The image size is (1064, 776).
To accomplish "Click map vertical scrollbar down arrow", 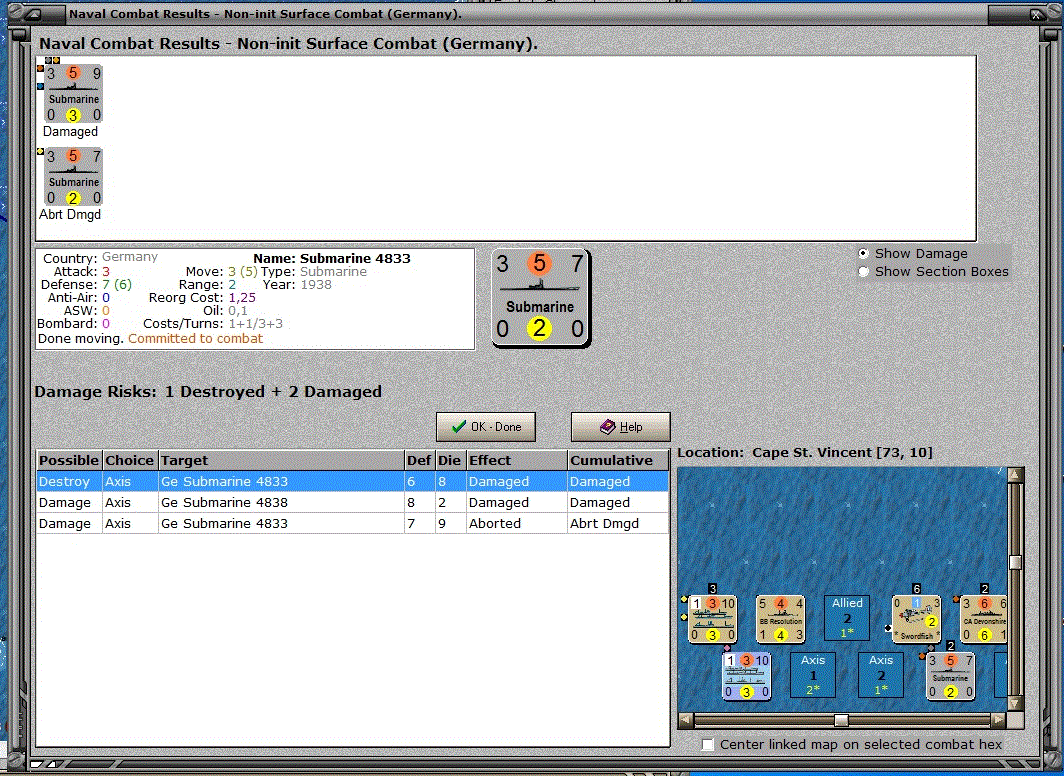I will click(1015, 703).
